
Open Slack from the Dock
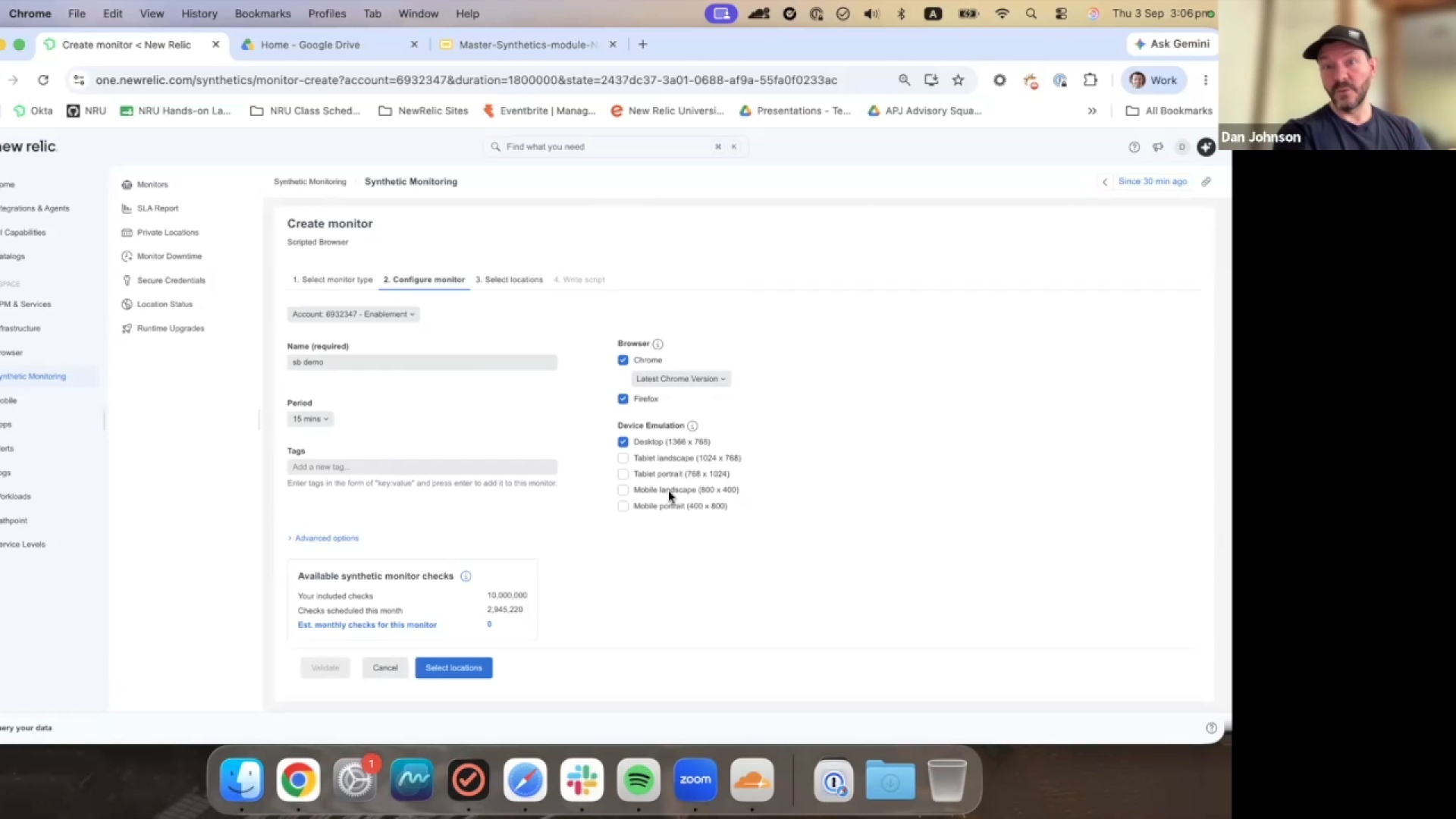click(582, 780)
